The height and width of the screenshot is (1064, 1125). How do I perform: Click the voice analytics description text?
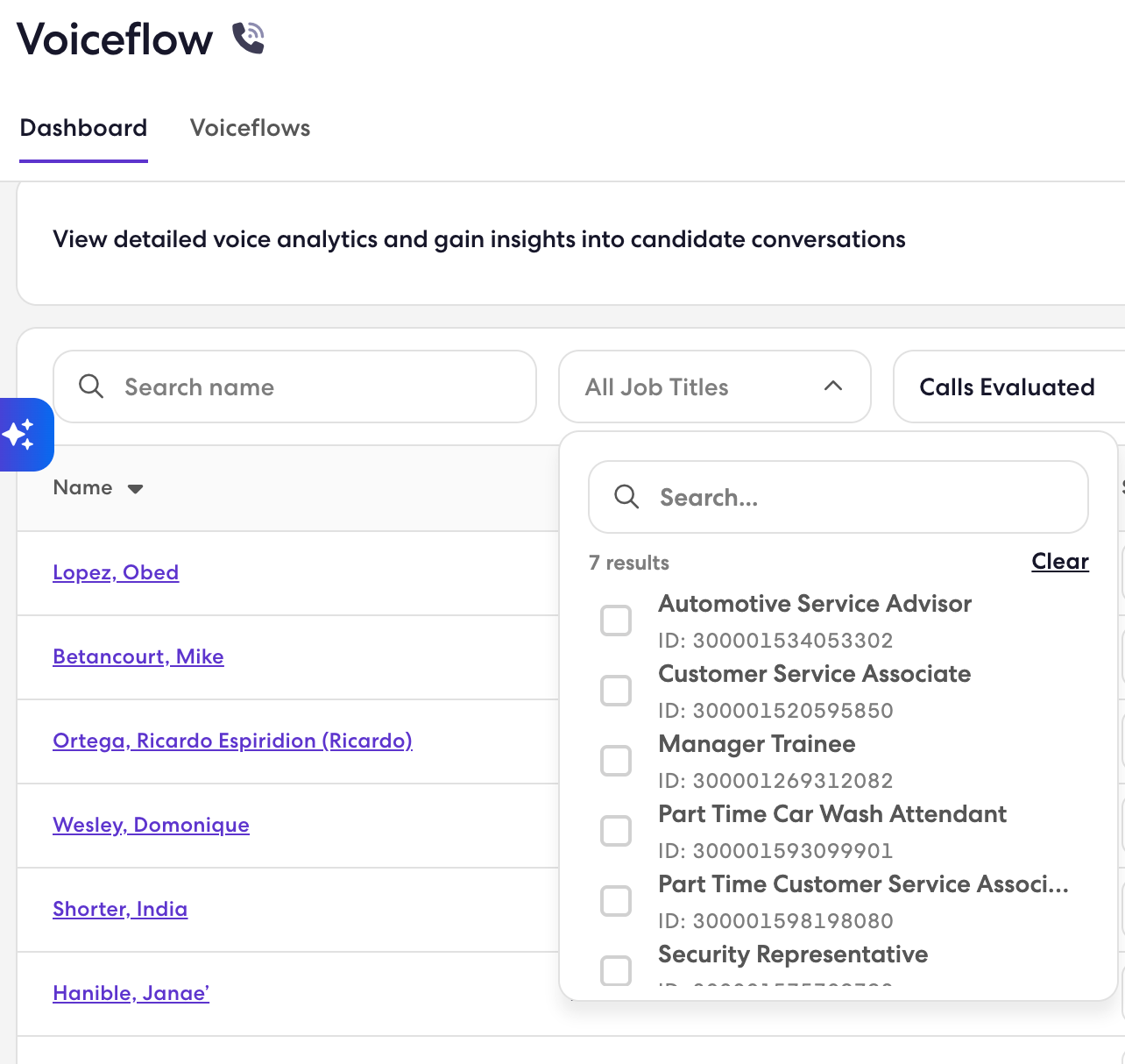479,239
